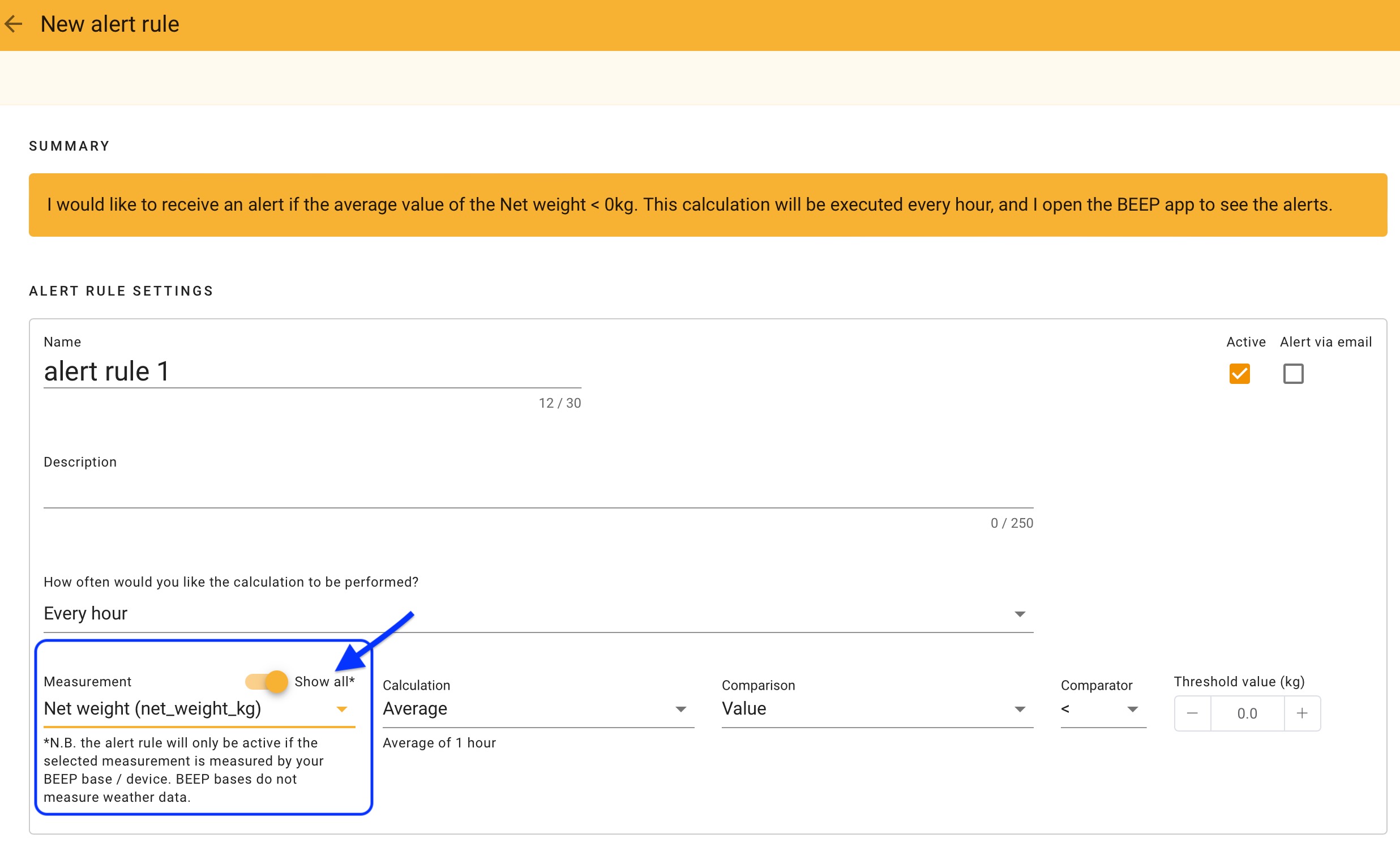Click the Active label
Screen dimensions: 1400x842
(1245, 341)
